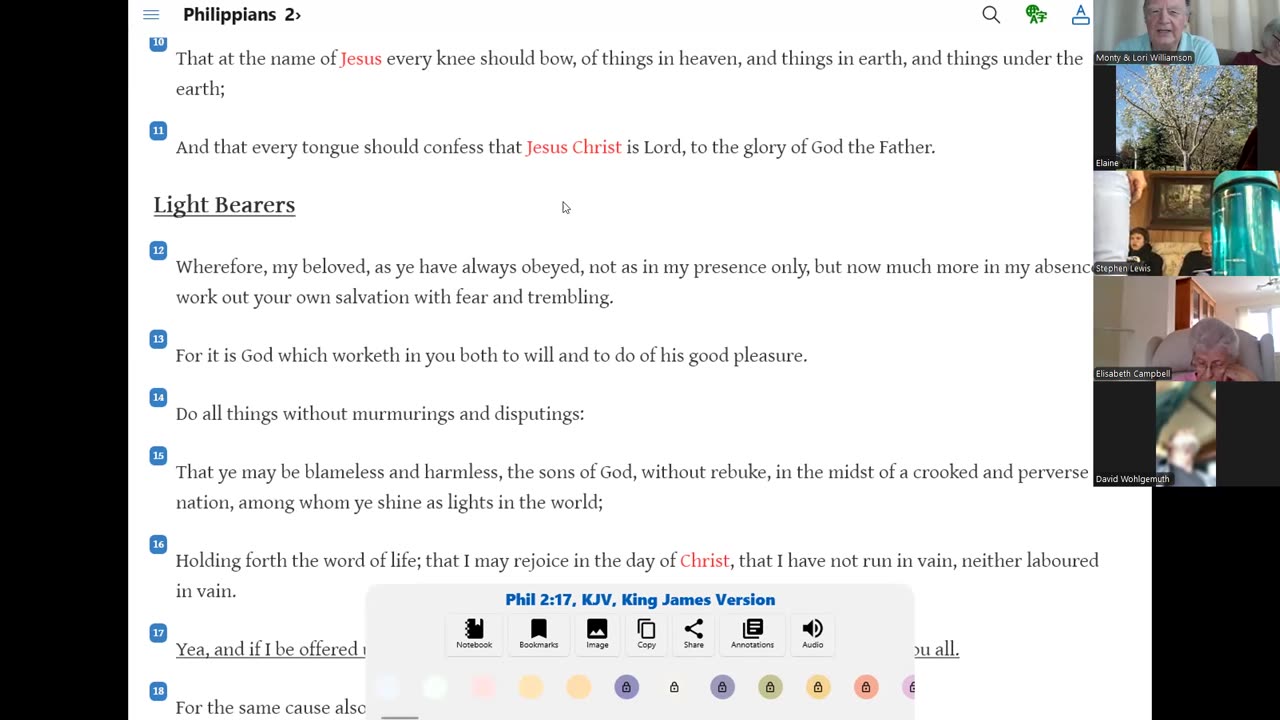Screen dimensions: 1280x720
Task: Open the blue font formatting icon
Action: coord(1081,15)
